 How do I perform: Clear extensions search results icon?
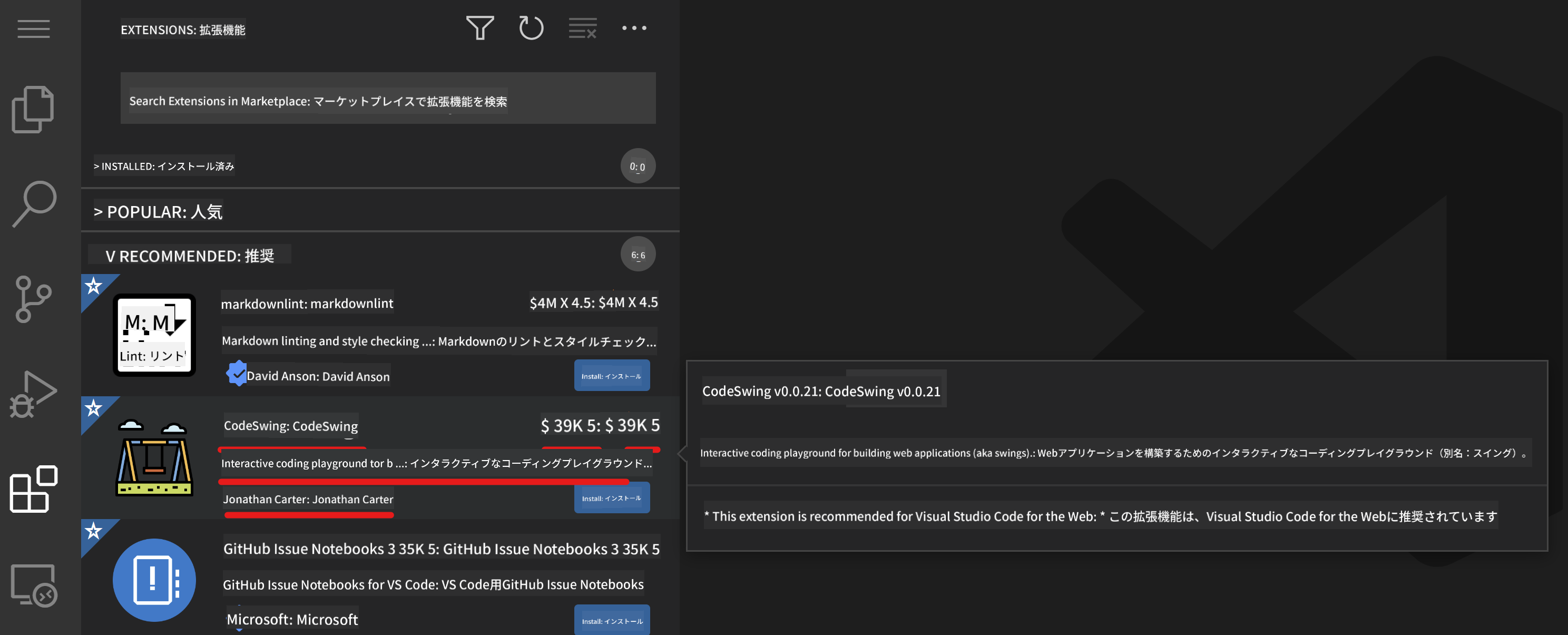point(582,28)
